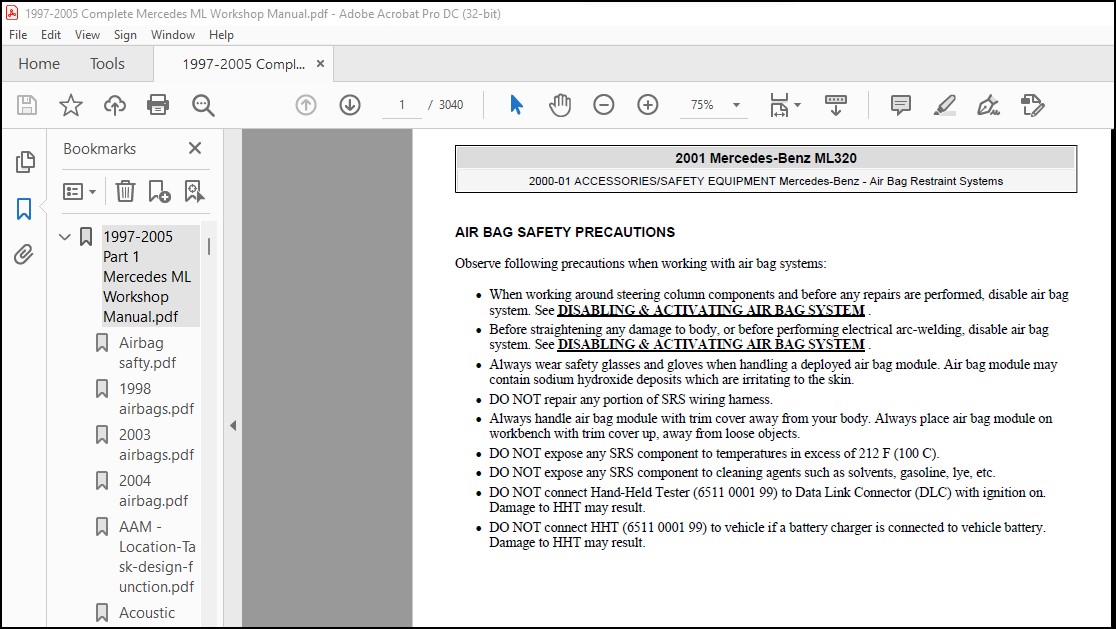Click the 2001 Mercedes-Benz ML320 title
1116x629 pixels.
[x=766, y=158]
